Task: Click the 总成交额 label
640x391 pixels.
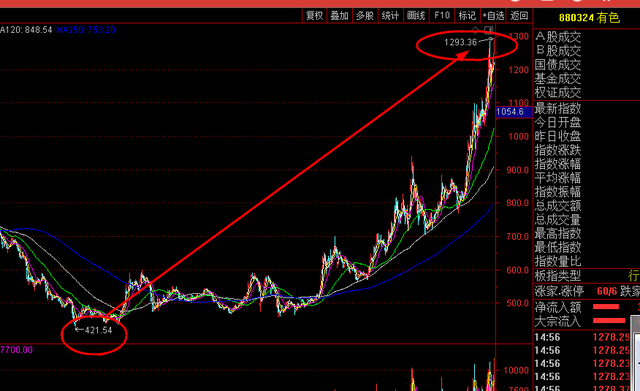Action: [558, 206]
